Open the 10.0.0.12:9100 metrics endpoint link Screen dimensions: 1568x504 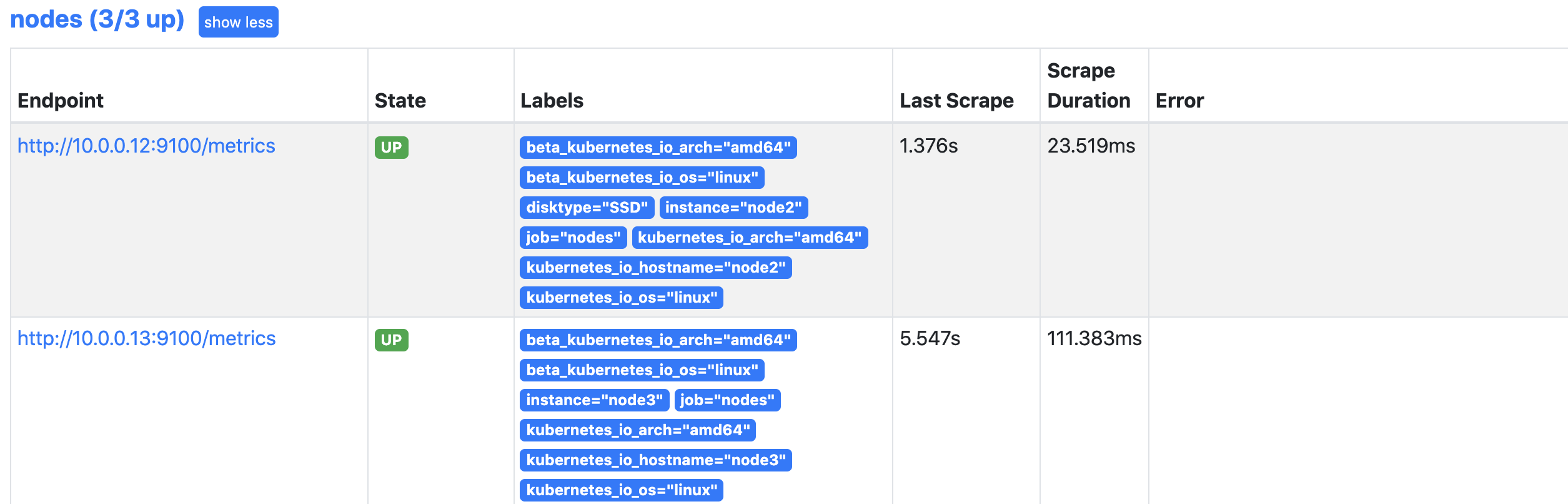pos(146,146)
